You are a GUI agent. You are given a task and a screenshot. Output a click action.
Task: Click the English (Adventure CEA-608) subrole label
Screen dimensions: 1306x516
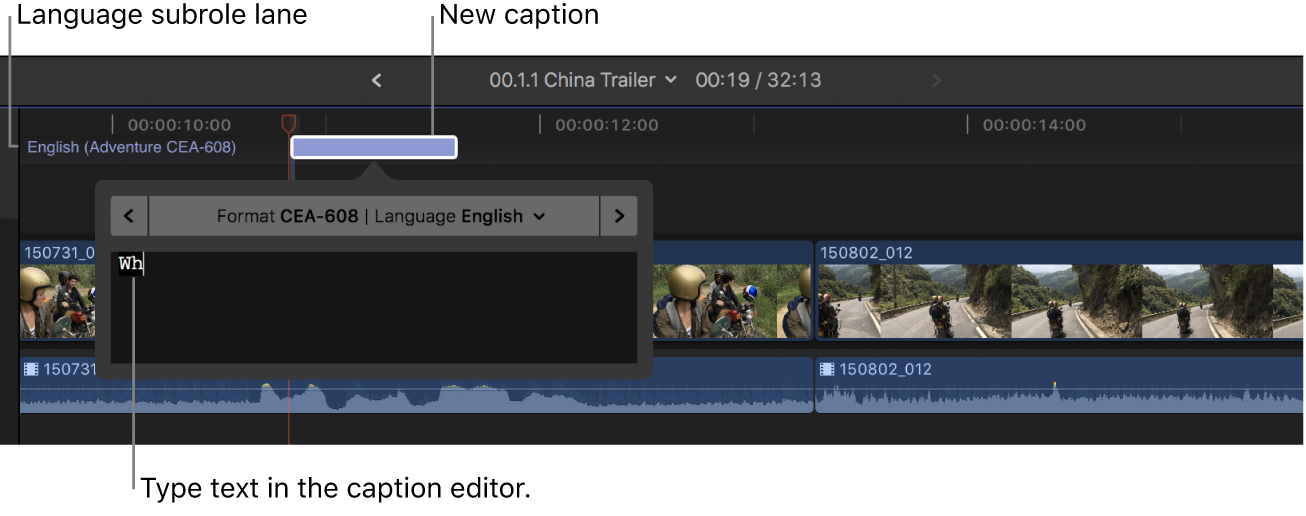131,148
